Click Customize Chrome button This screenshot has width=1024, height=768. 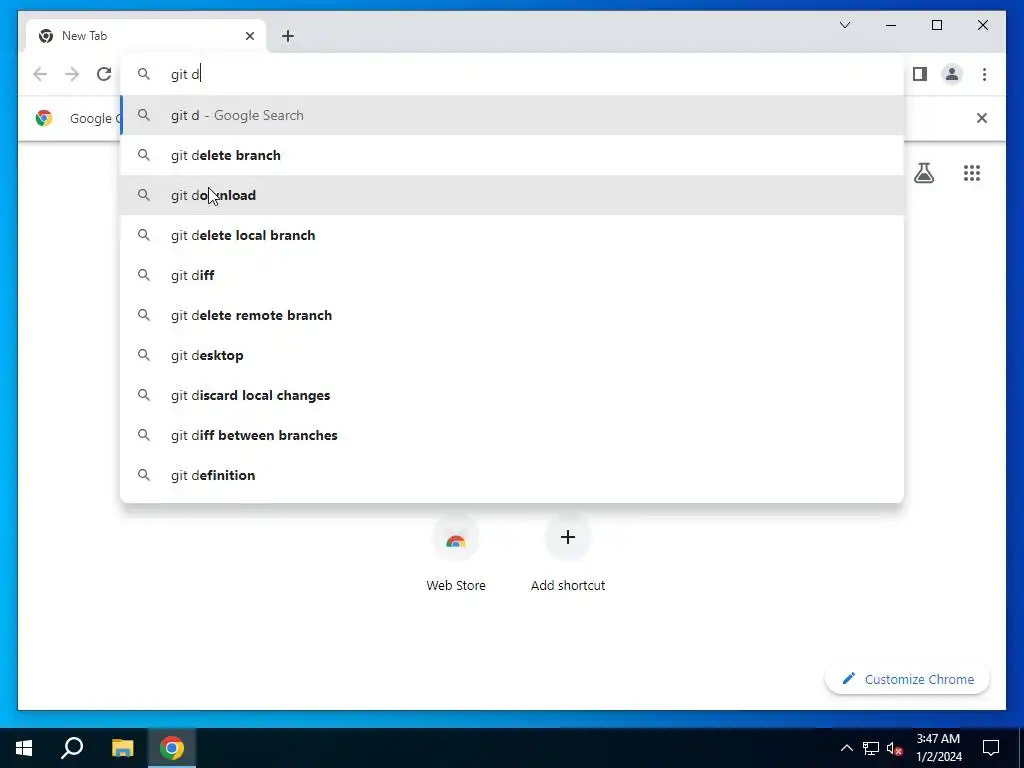pos(907,679)
